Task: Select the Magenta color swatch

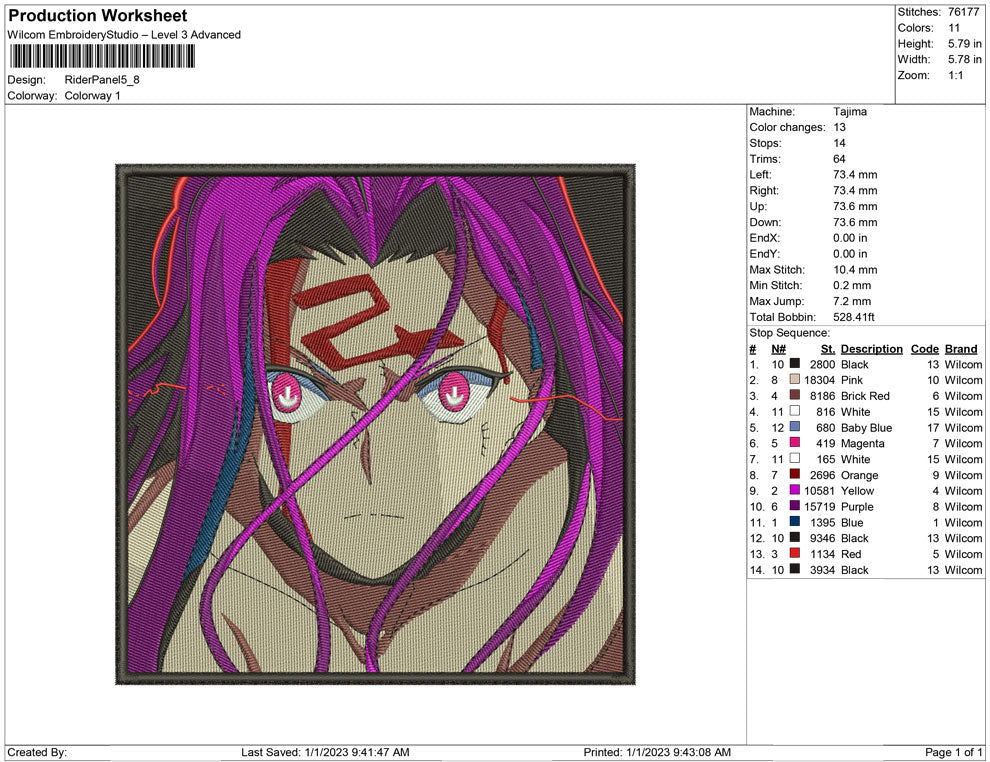Action: pos(795,443)
